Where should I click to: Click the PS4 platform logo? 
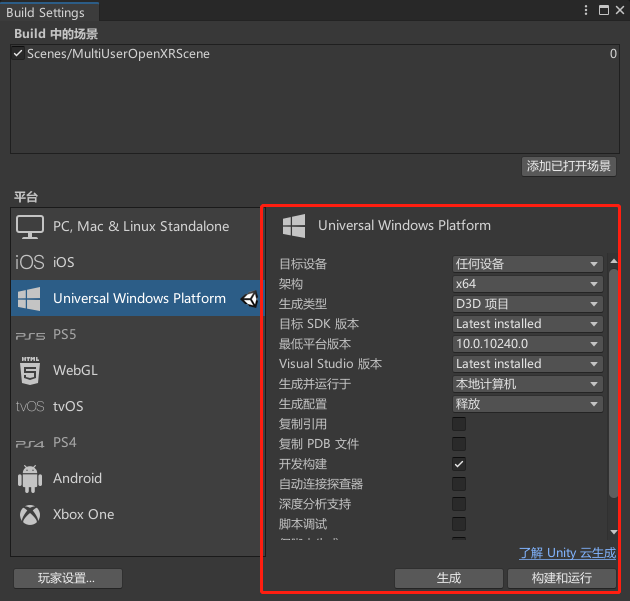coord(30,444)
